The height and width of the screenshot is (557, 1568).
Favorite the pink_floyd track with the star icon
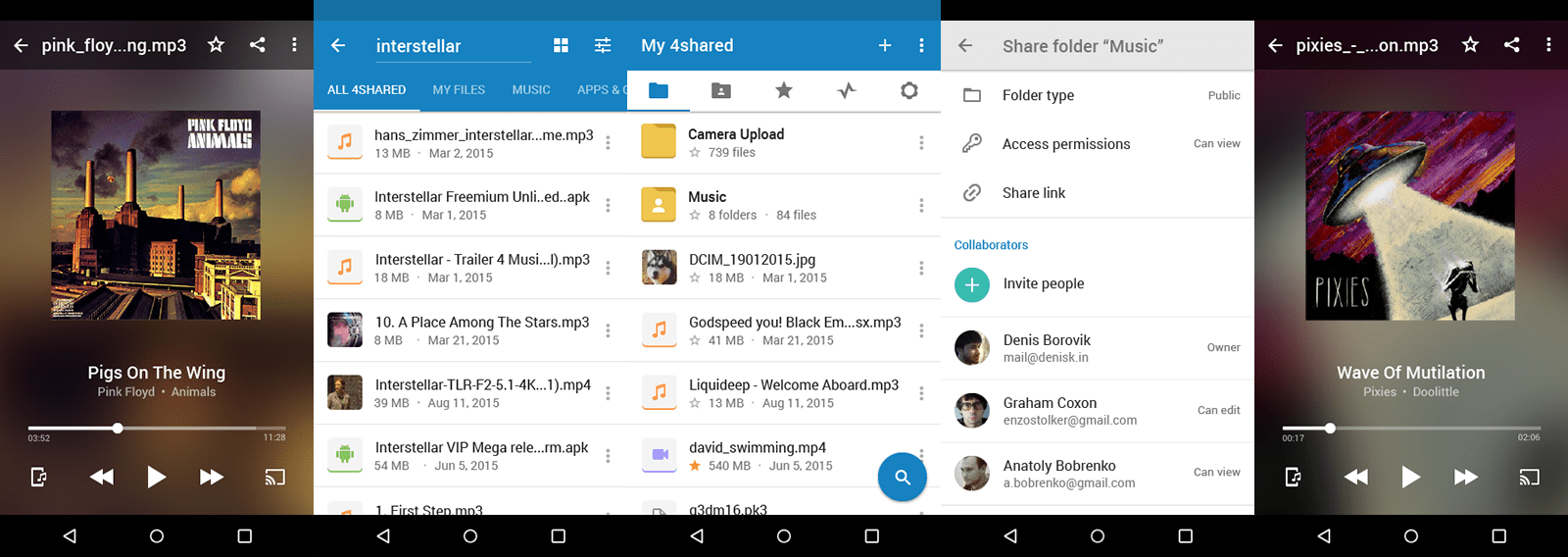[x=216, y=45]
